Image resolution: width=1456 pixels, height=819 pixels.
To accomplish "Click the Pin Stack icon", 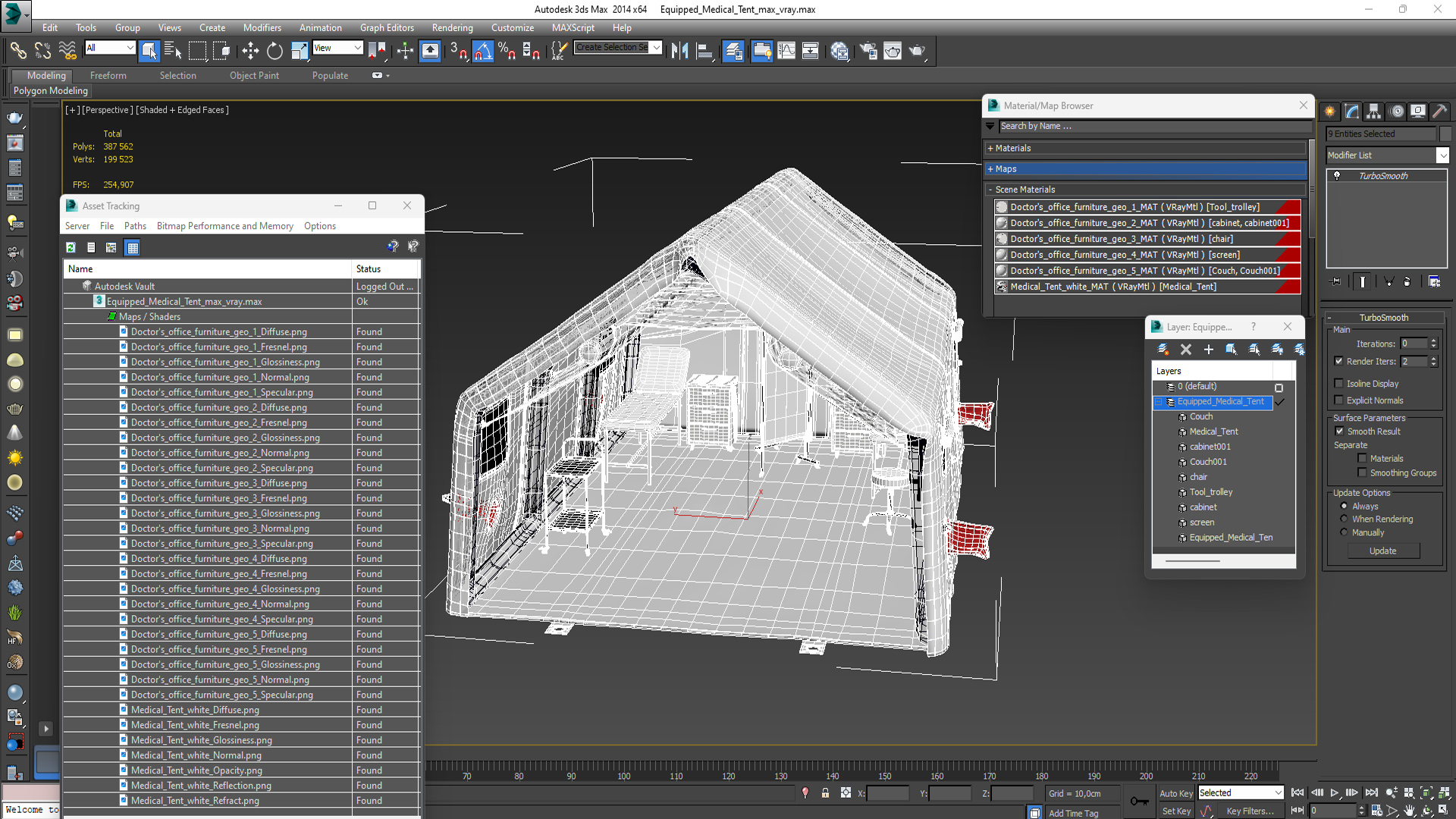I will pos(1336,281).
